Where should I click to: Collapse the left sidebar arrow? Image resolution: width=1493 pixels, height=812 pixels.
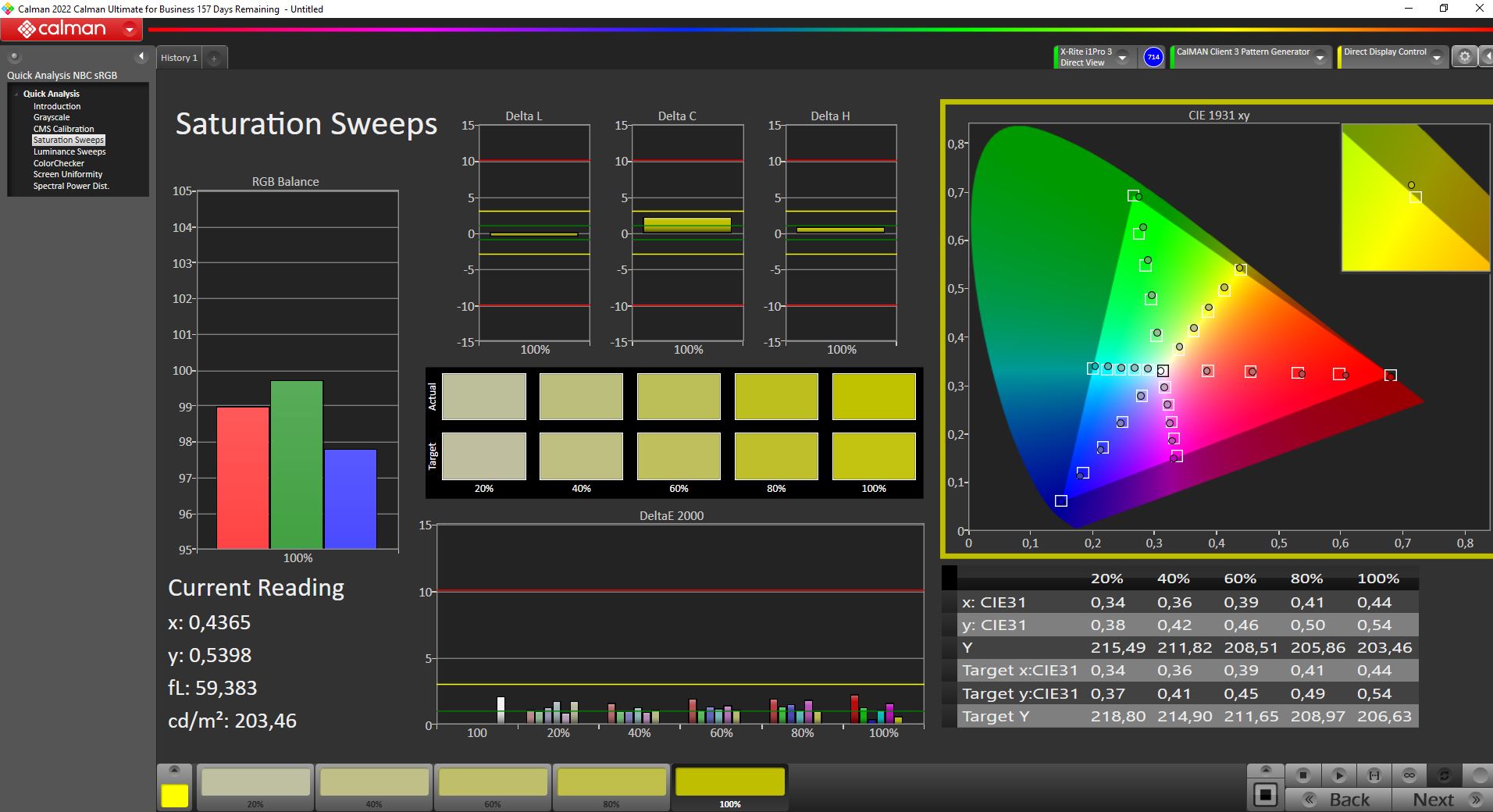[x=141, y=56]
